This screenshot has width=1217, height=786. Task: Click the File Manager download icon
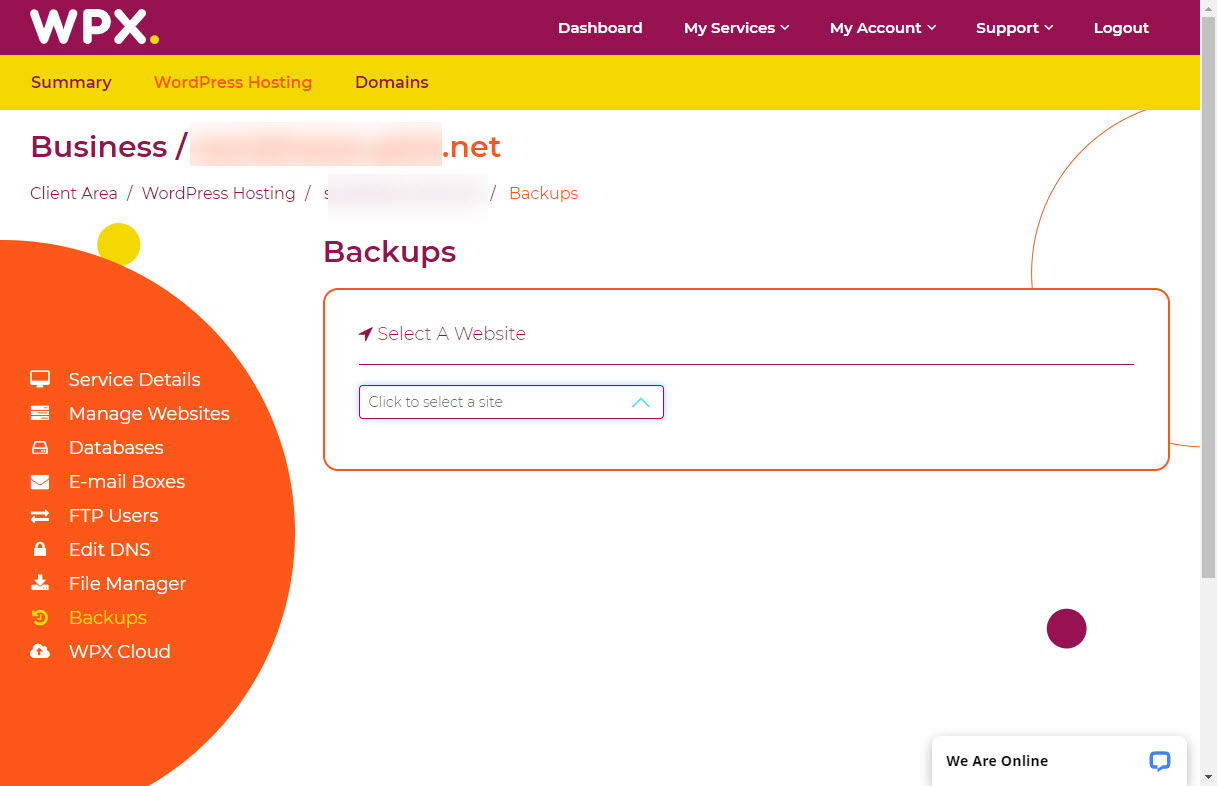[x=40, y=583]
